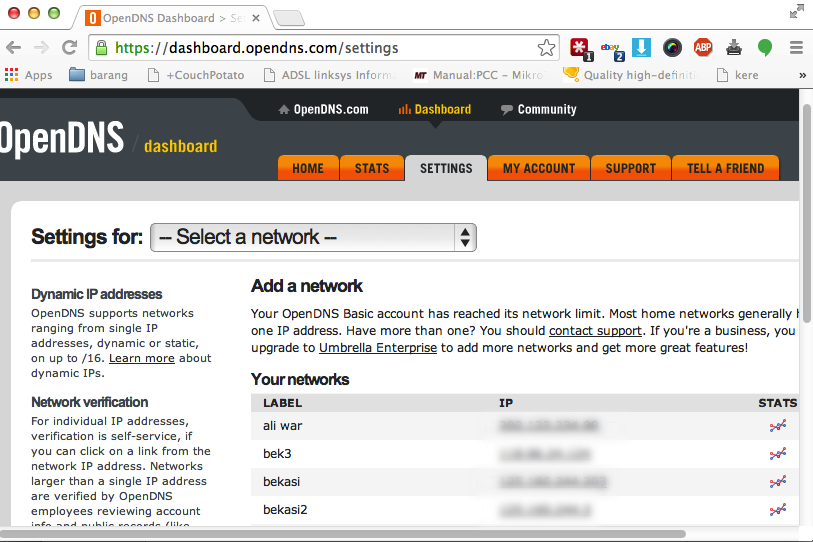Go to the MY ACCOUNT tab
813x542 pixels.
pos(538,168)
